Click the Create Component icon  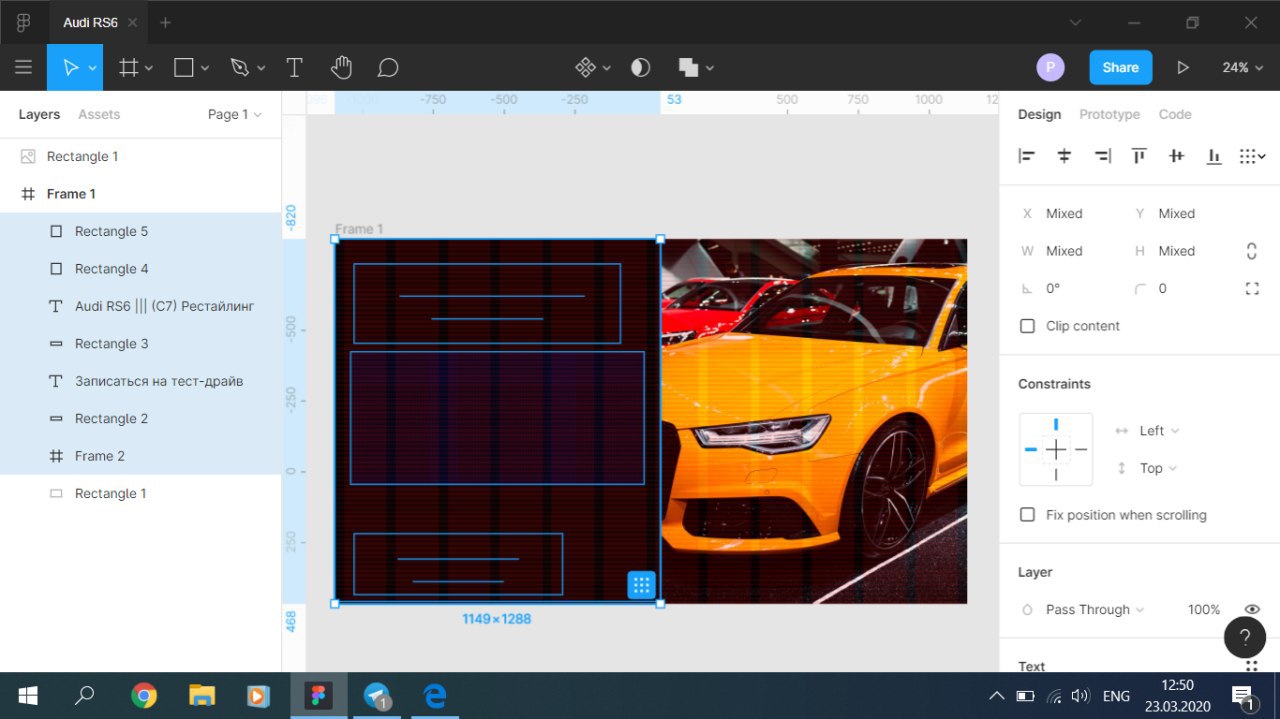(x=585, y=67)
